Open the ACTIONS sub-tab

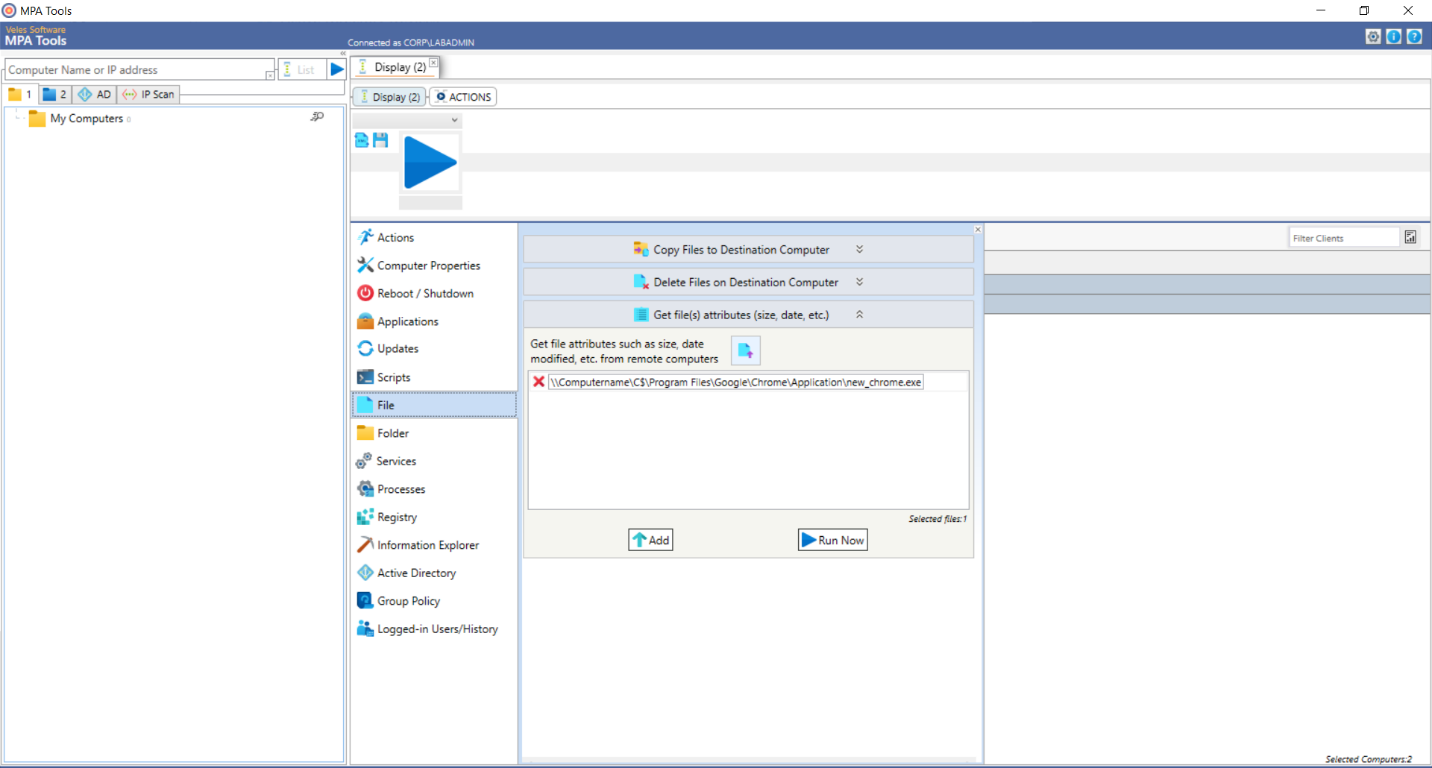tap(463, 97)
